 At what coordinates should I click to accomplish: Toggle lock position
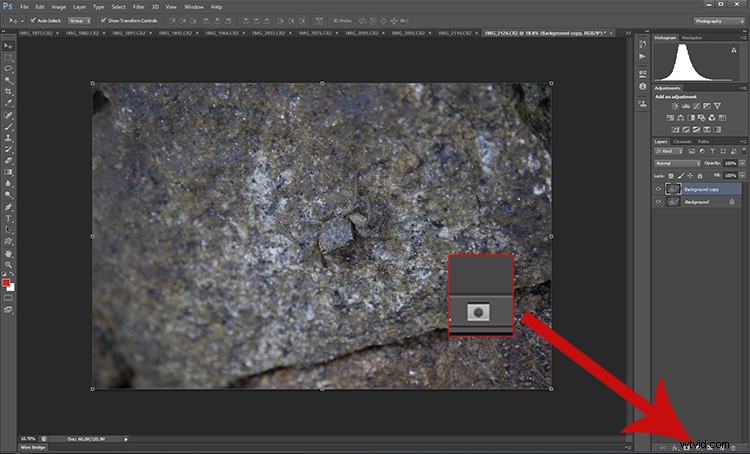(x=690, y=176)
